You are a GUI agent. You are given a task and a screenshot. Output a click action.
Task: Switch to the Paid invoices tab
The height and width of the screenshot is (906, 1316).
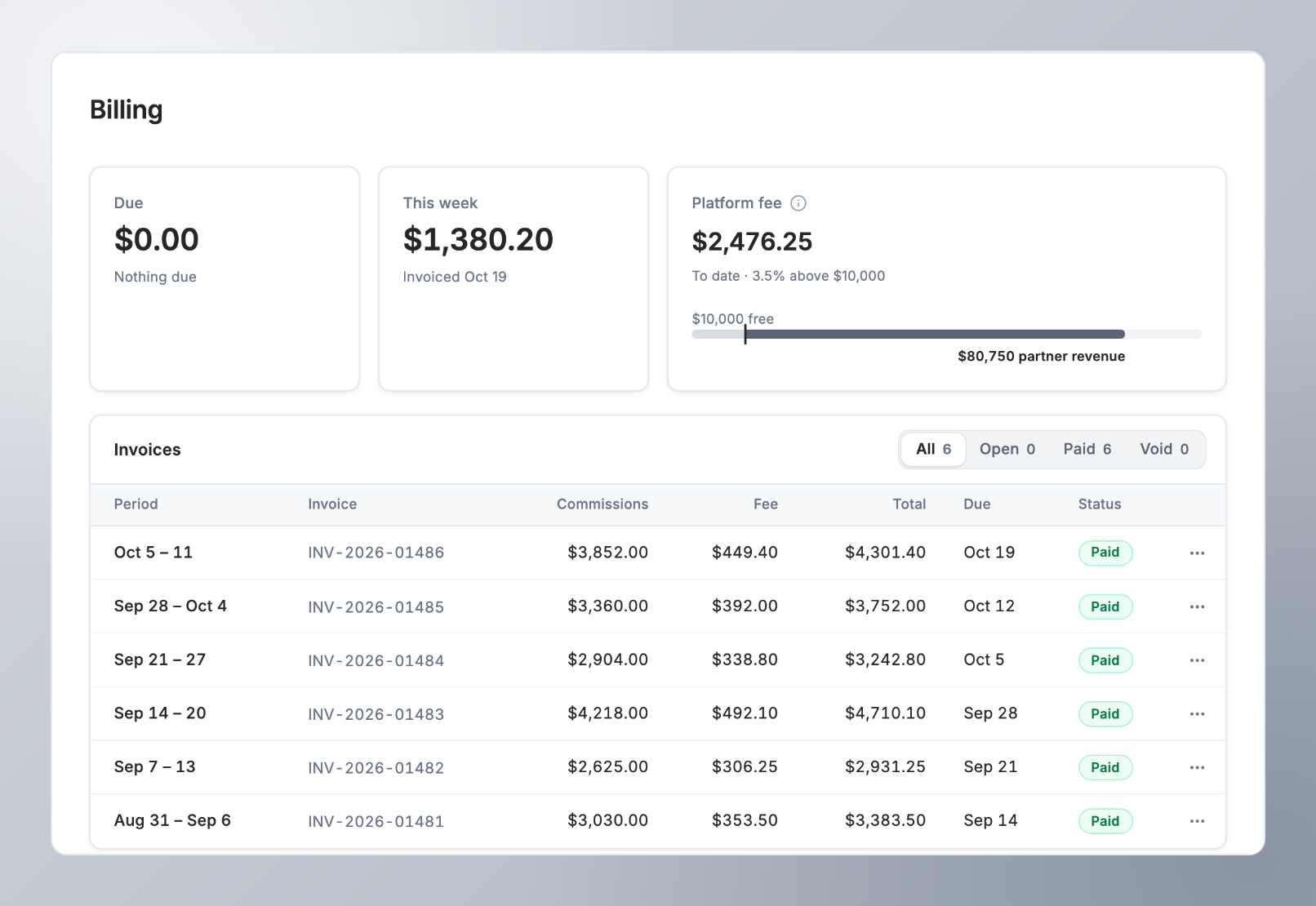[1087, 450]
